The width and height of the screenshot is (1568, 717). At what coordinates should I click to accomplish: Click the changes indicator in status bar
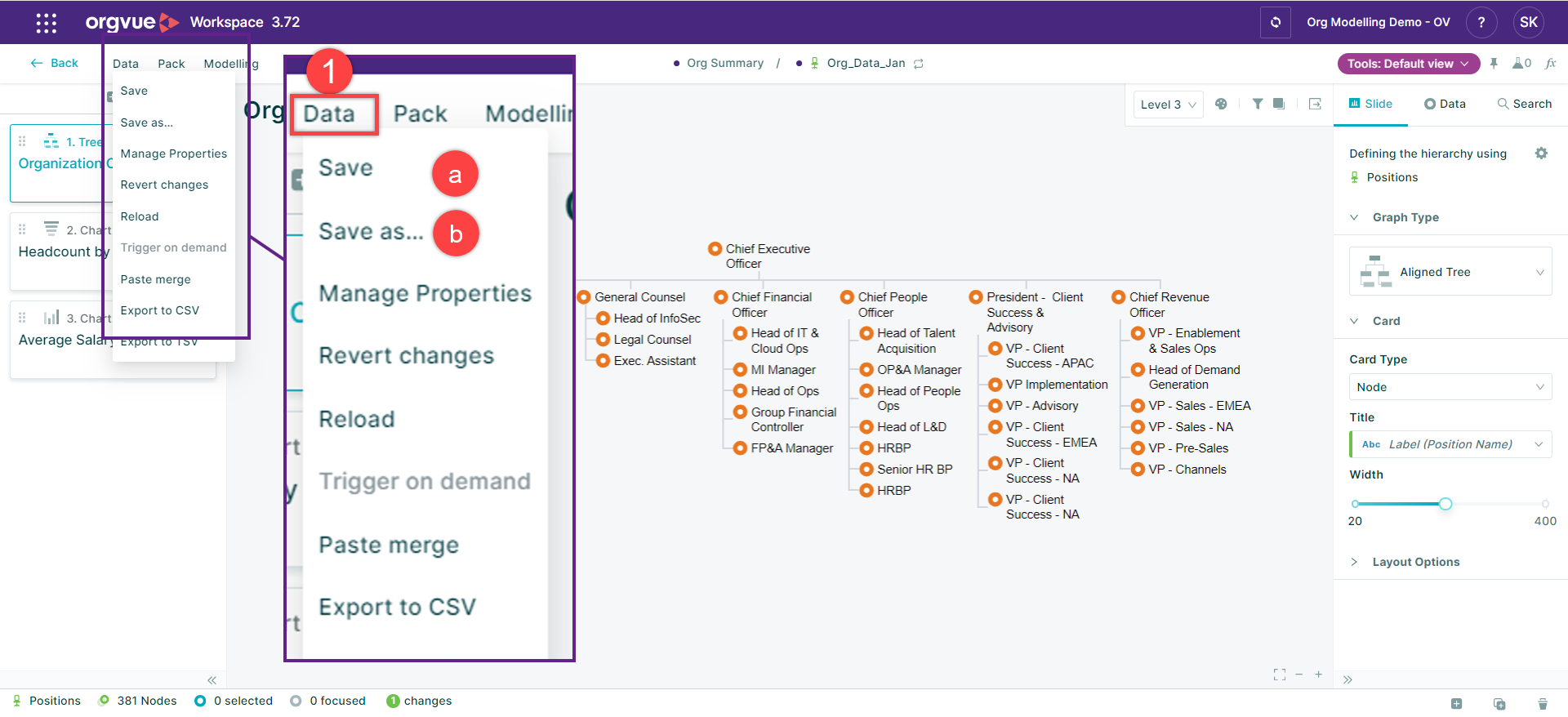419,701
